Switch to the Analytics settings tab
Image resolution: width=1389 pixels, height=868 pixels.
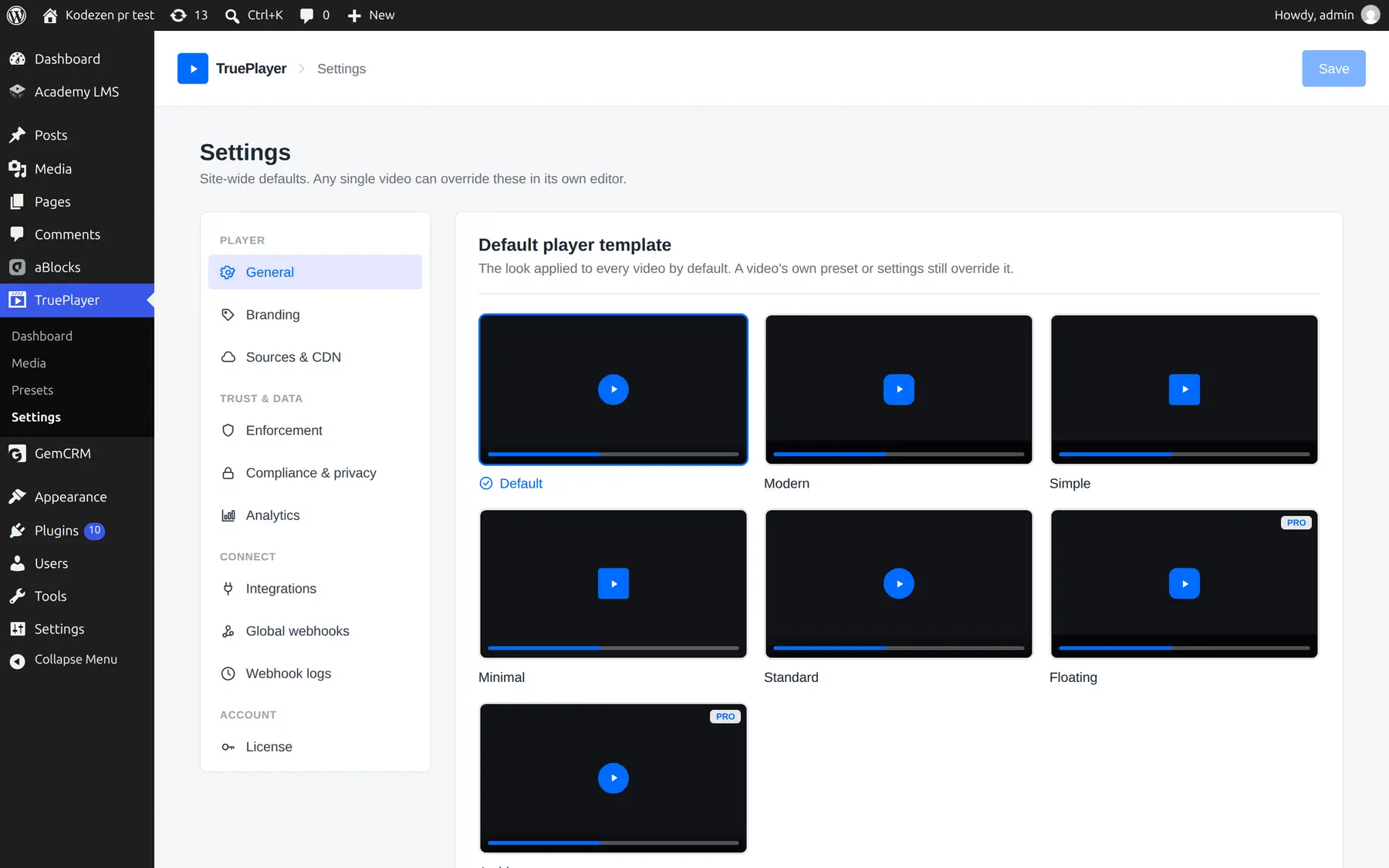[x=315, y=515]
